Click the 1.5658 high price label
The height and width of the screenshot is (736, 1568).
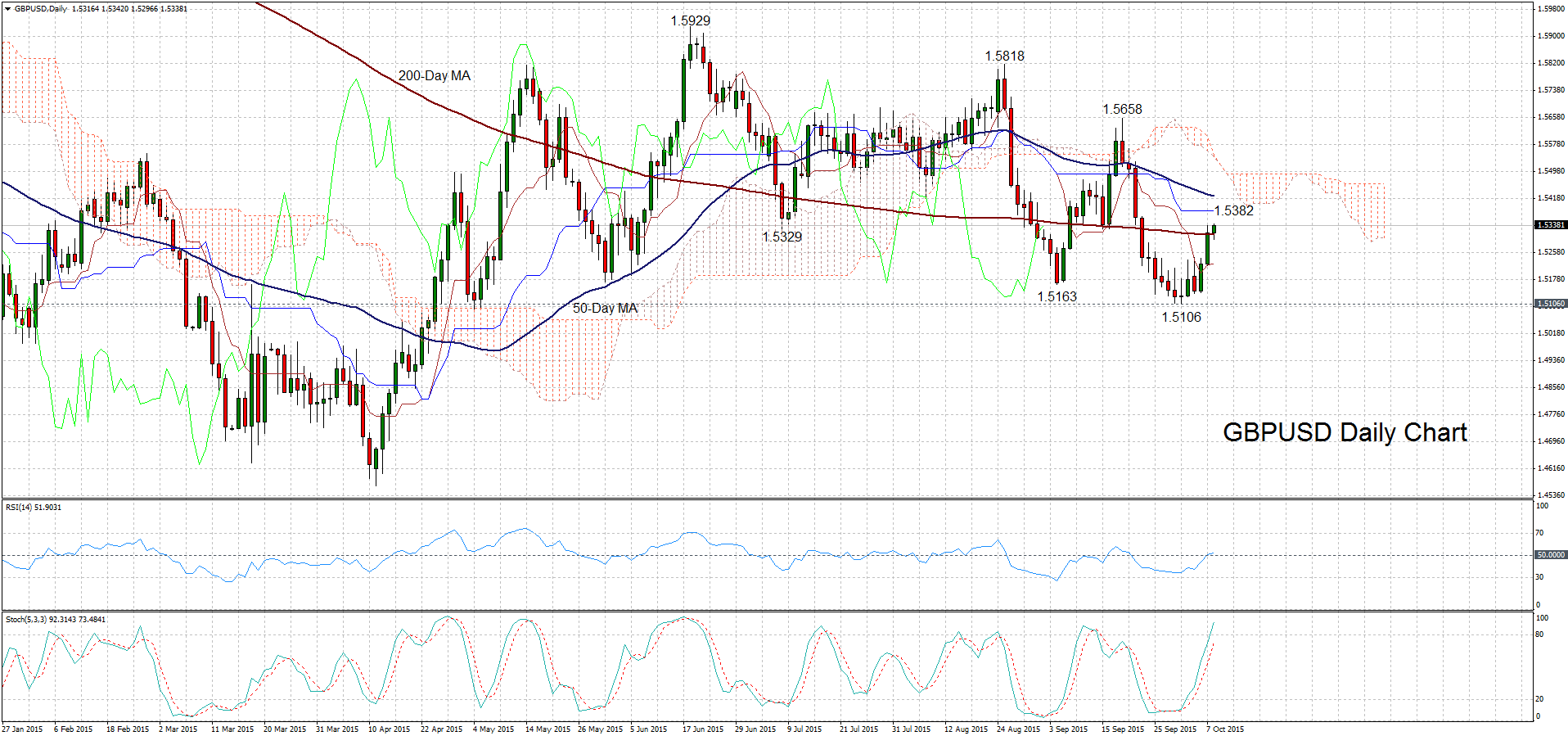tap(1122, 110)
